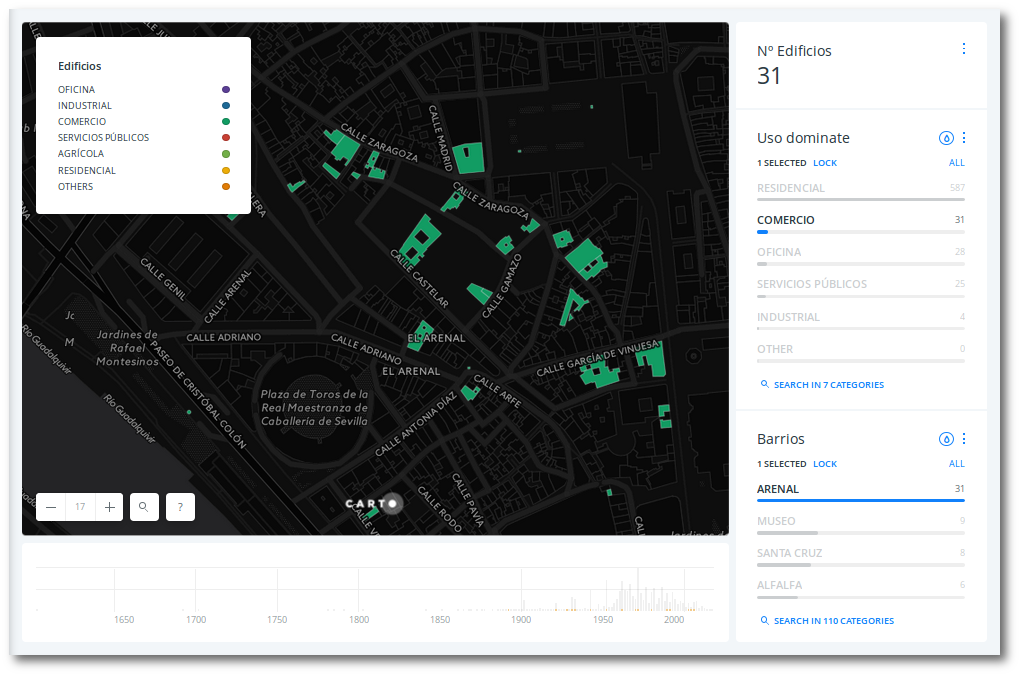Viewport: 1021px width, 676px height.
Task: Zoom in the map with plus button
Action: 110,507
